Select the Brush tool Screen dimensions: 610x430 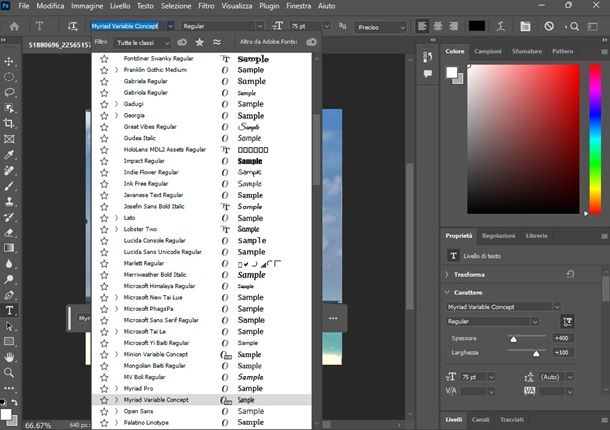pos(9,186)
